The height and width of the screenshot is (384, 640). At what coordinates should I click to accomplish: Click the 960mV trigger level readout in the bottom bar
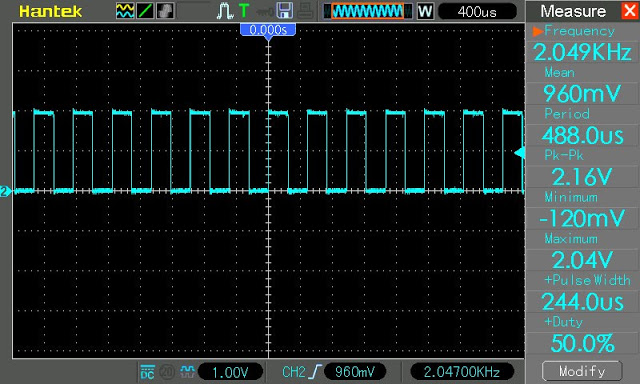[355, 372]
